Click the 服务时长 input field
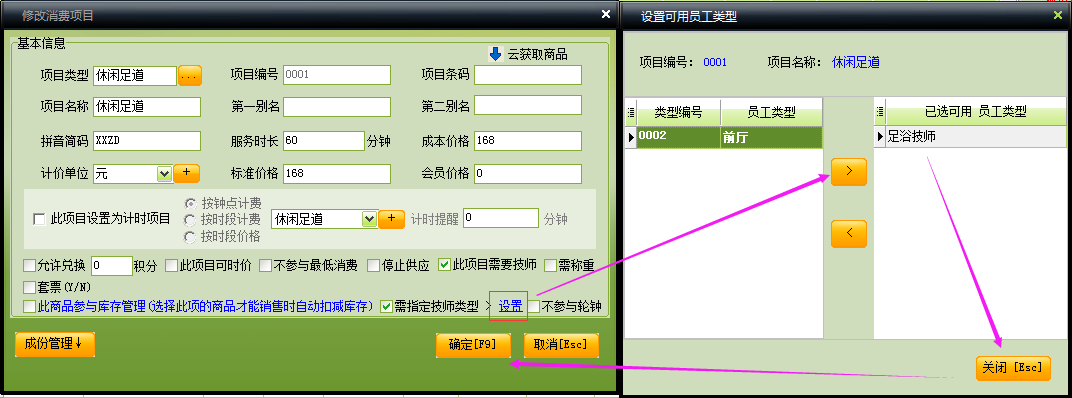Image resolution: width=1072 pixels, height=398 pixels. [323, 141]
